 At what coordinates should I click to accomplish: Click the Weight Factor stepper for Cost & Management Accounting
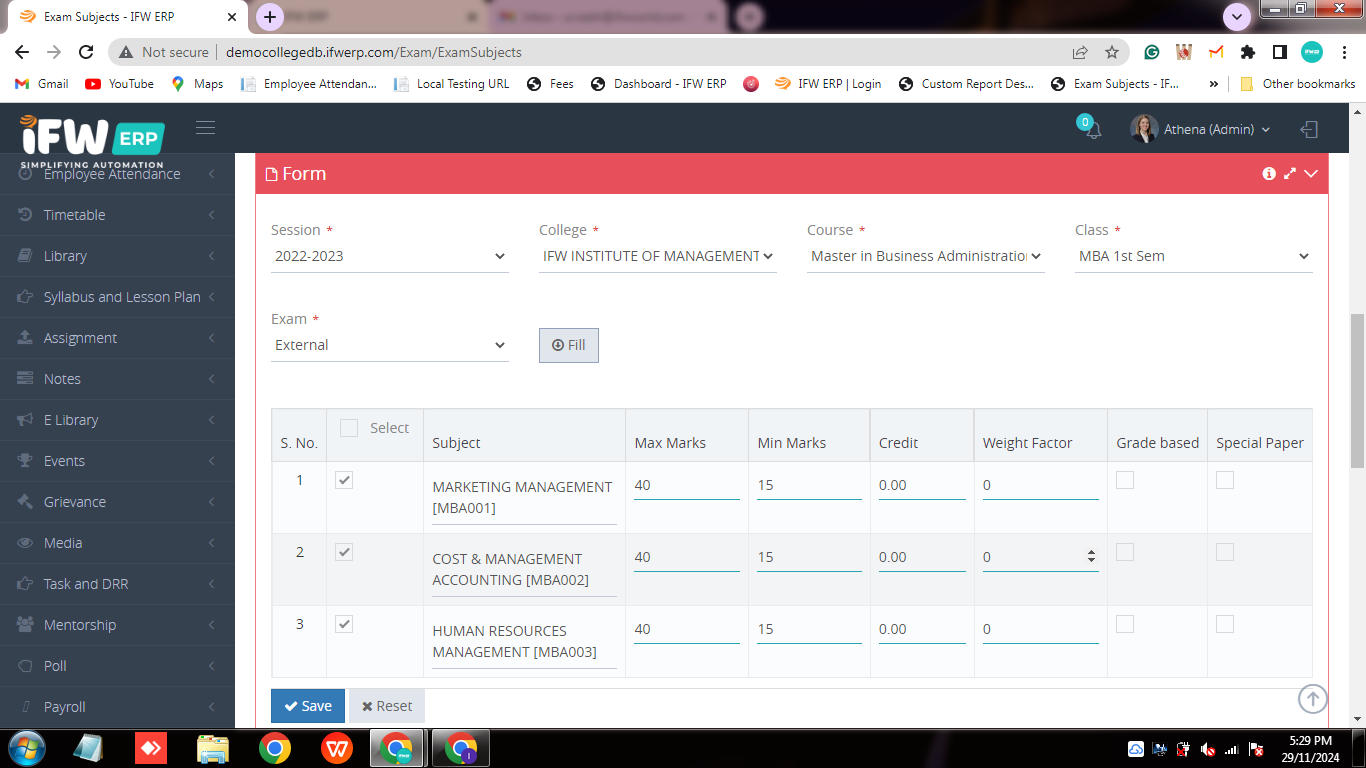(x=1091, y=556)
